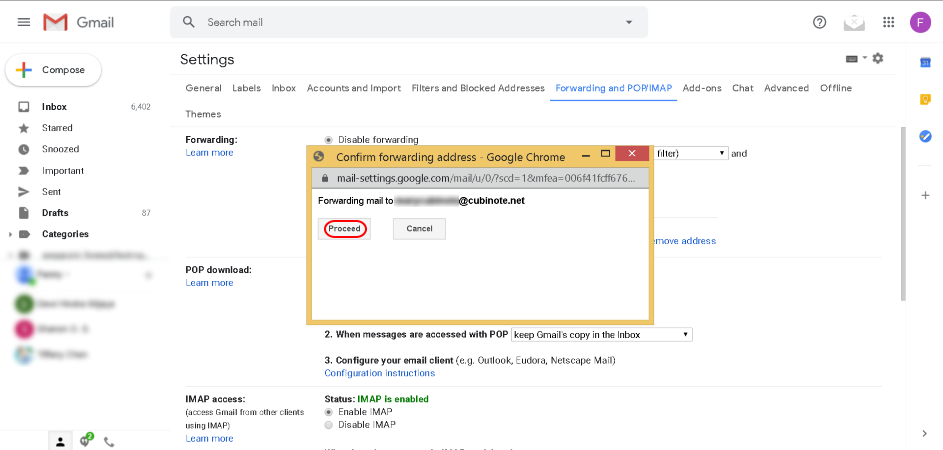This screenshot has height=450, width=943.
Task: Open Forwarding and POP/IMAP tab
Action: (613, 88)
